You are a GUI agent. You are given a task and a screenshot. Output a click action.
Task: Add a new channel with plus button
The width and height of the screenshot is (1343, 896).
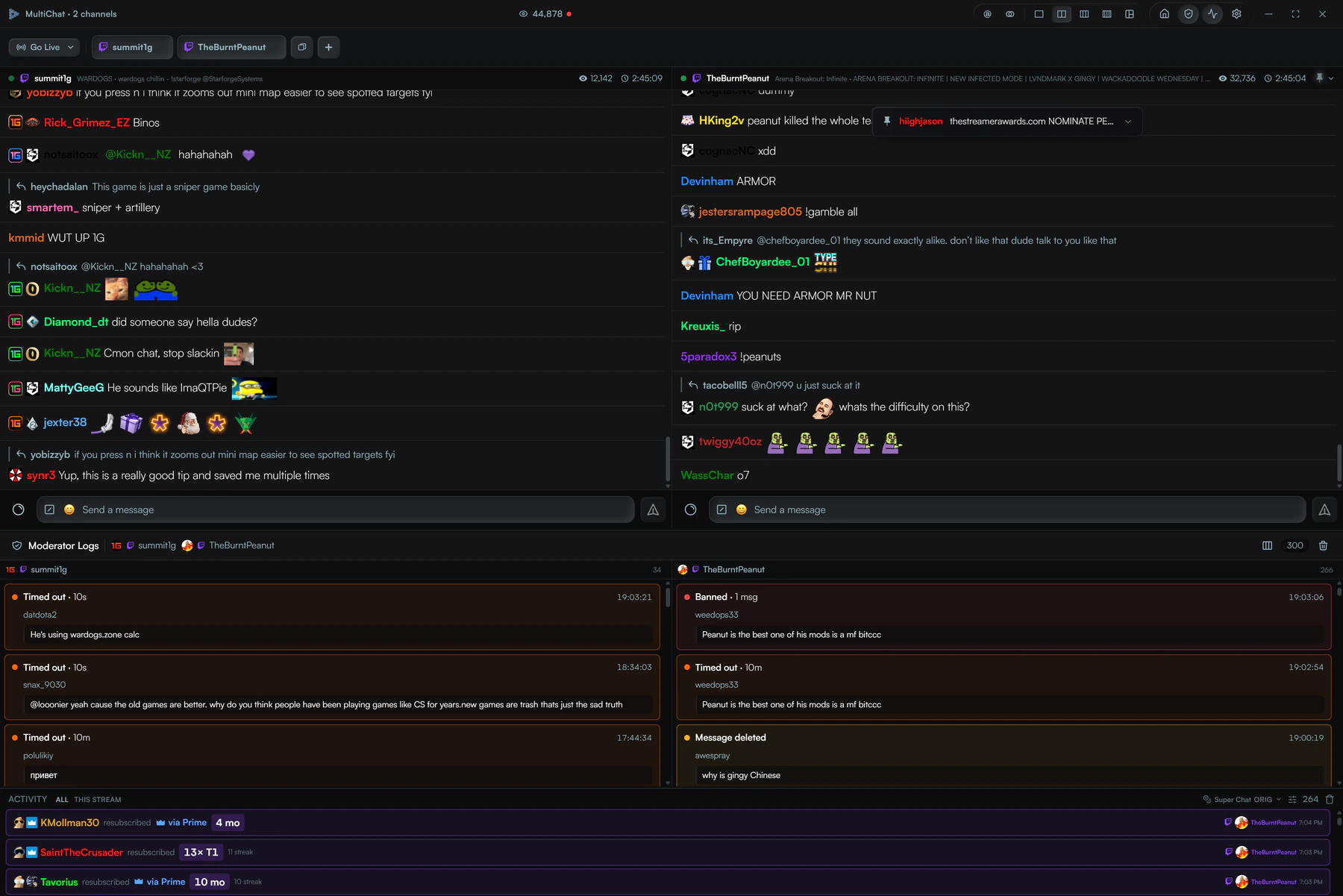coord(328,47)
